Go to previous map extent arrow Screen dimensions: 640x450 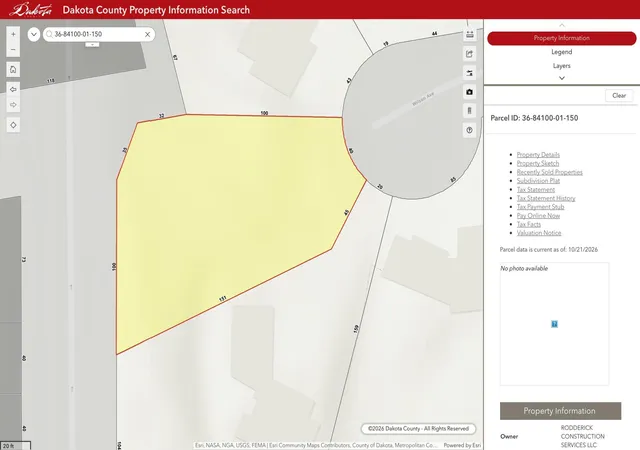(x=13, y=89)
